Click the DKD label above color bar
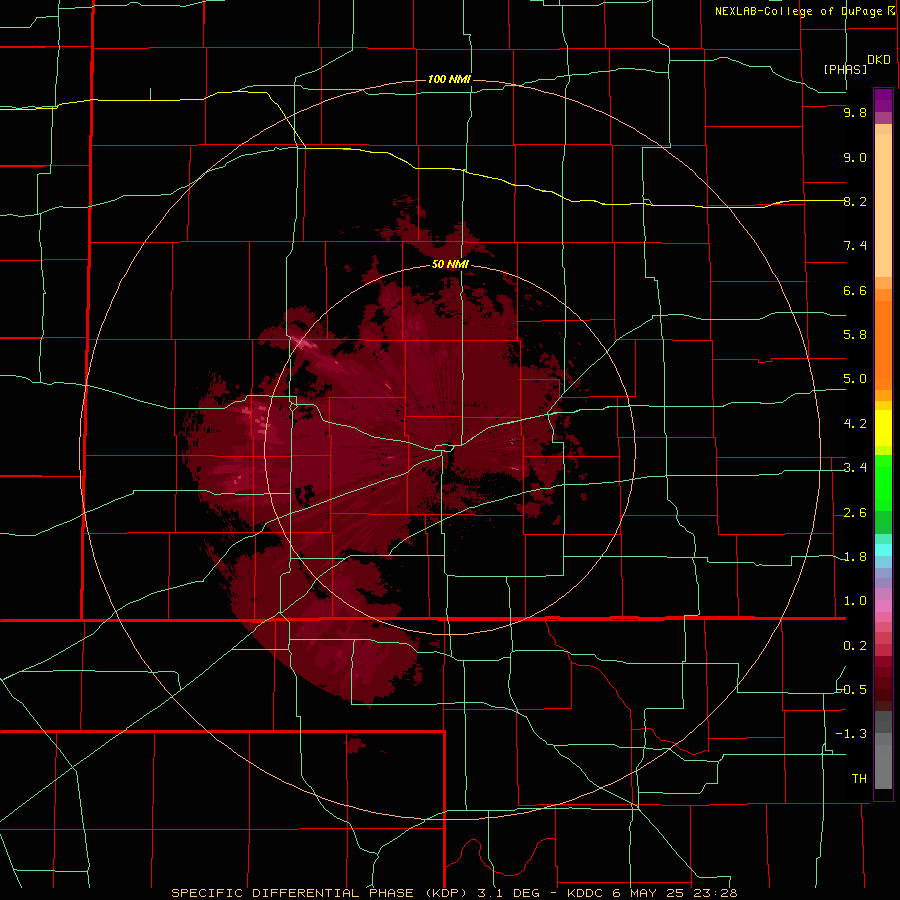This screenshot has height=900, width=900. pyautogui.click(x=878, y=60)
